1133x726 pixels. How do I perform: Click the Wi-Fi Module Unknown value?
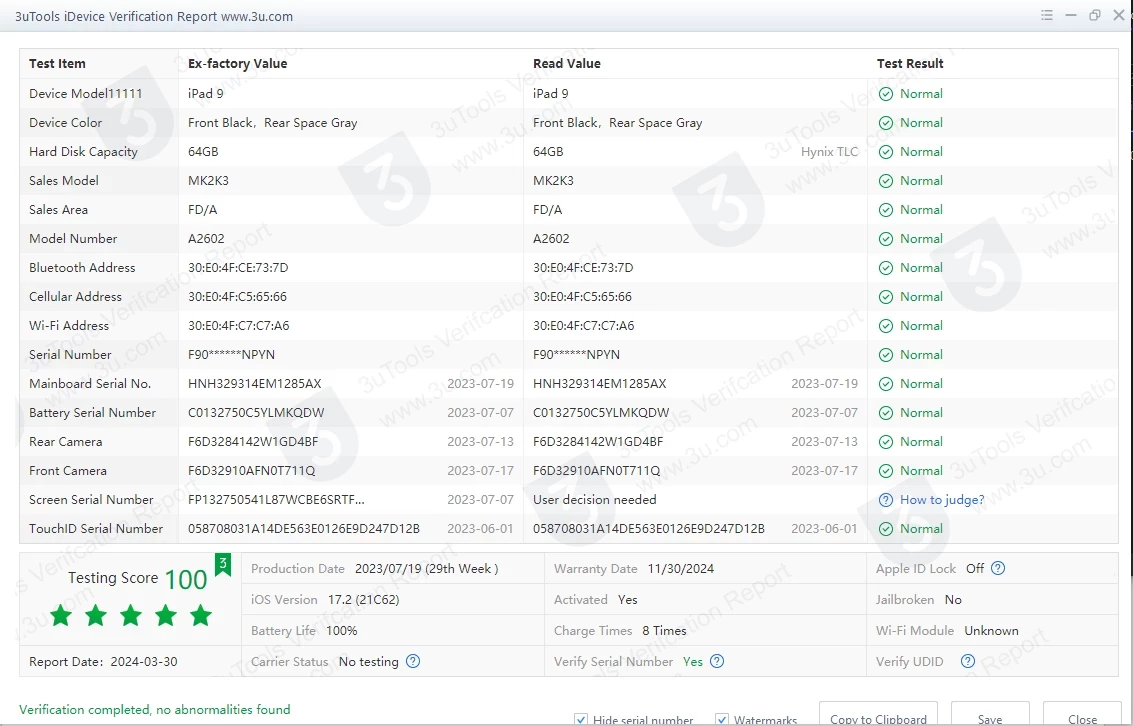[x=991, y=631]
